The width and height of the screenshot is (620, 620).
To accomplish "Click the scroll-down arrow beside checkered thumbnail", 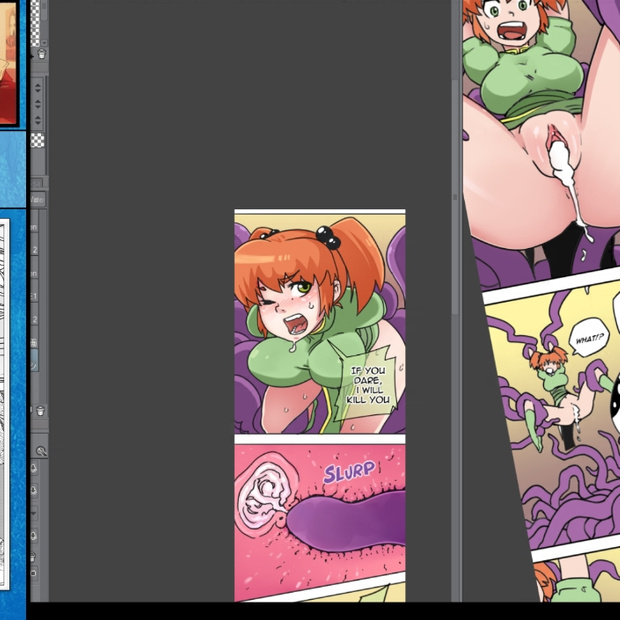I will click(44, 42).
